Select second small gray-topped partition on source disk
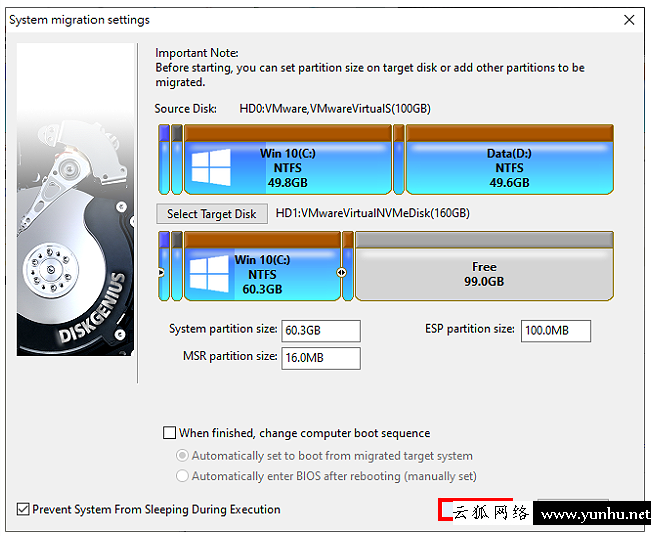Viewport: 654px width, 536px height. 177,159
